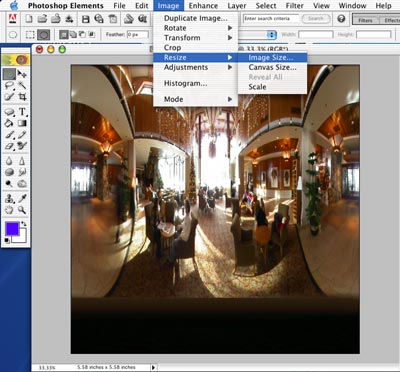Select the Dodge tool

9,183
